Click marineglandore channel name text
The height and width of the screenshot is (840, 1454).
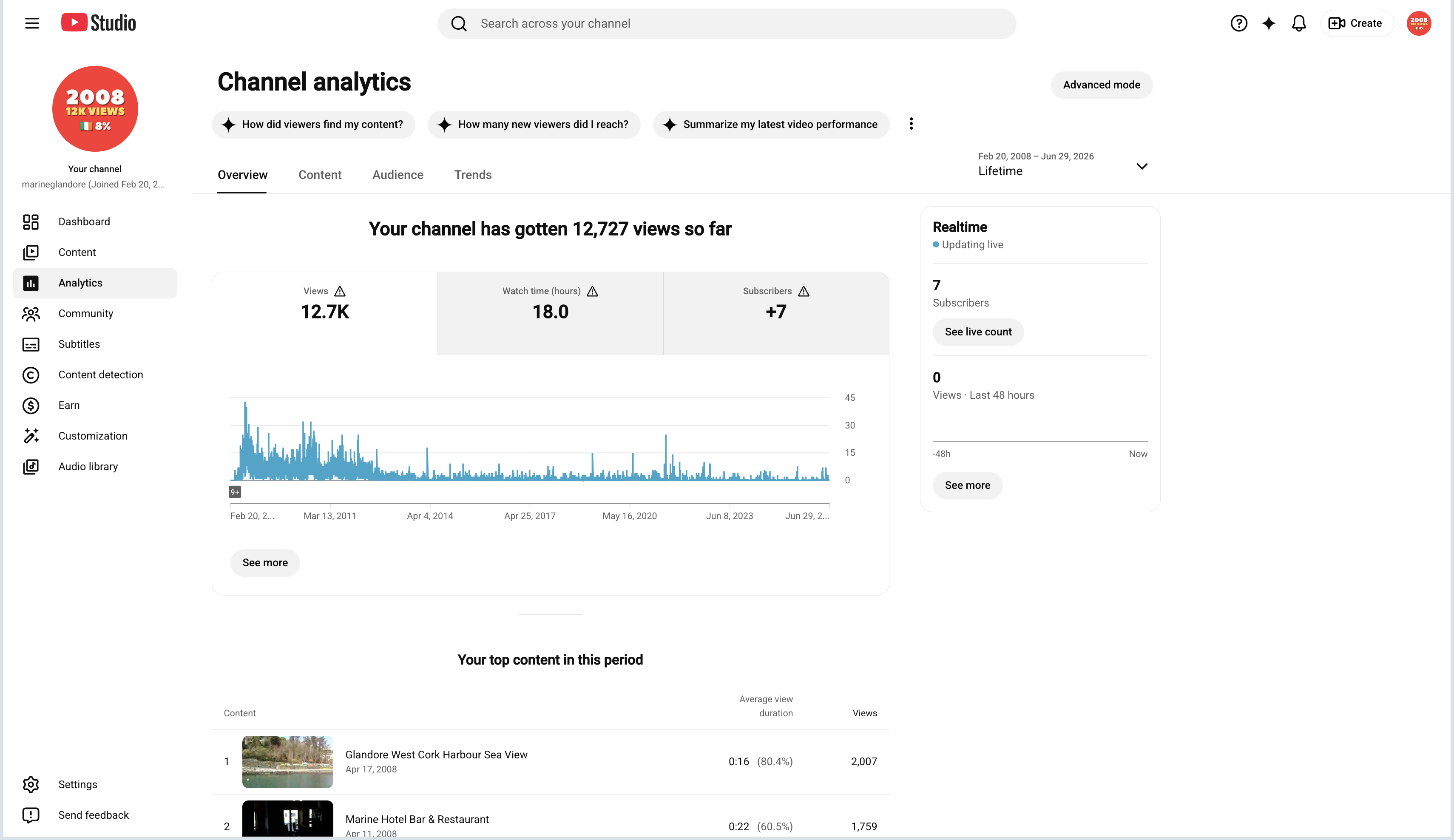click(x=93, y=184)
